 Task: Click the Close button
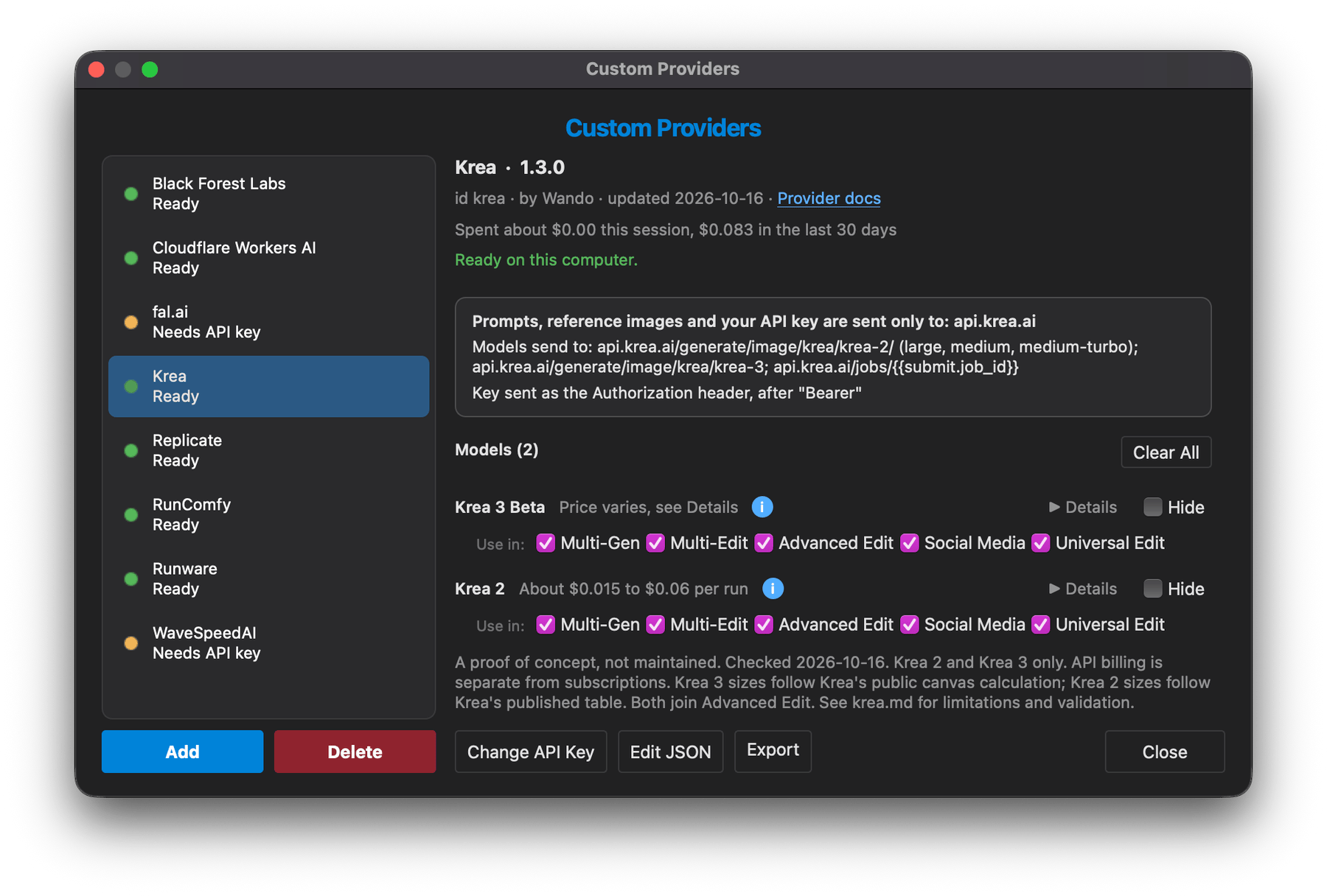point(1165,752)
